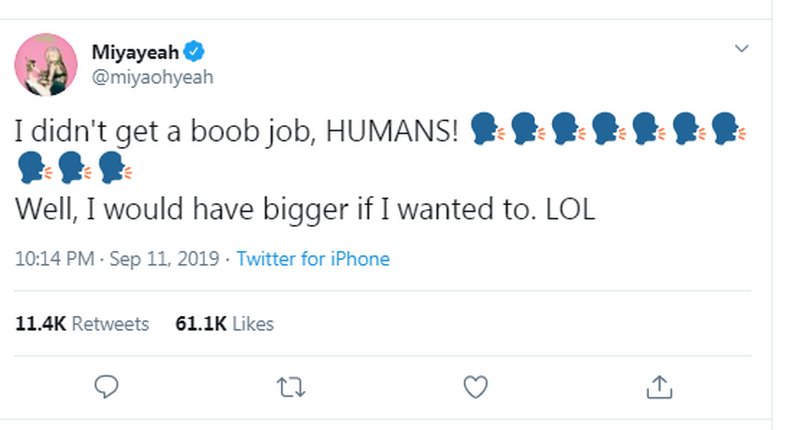The image size is (800, 430).
Task: Like the tweet with the heart icon
Action: tap(477, 386)
